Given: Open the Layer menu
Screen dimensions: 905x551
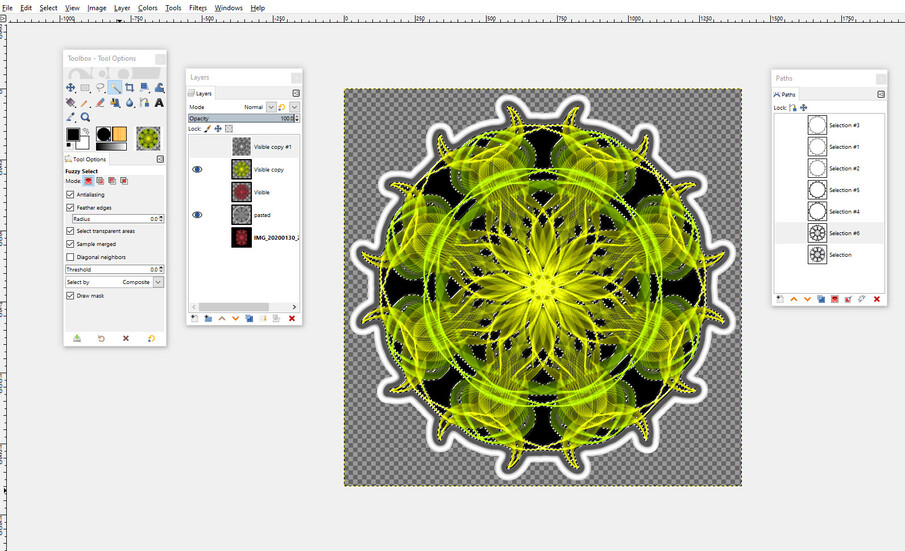Looking at the screenshot, I should coord(122,8).
